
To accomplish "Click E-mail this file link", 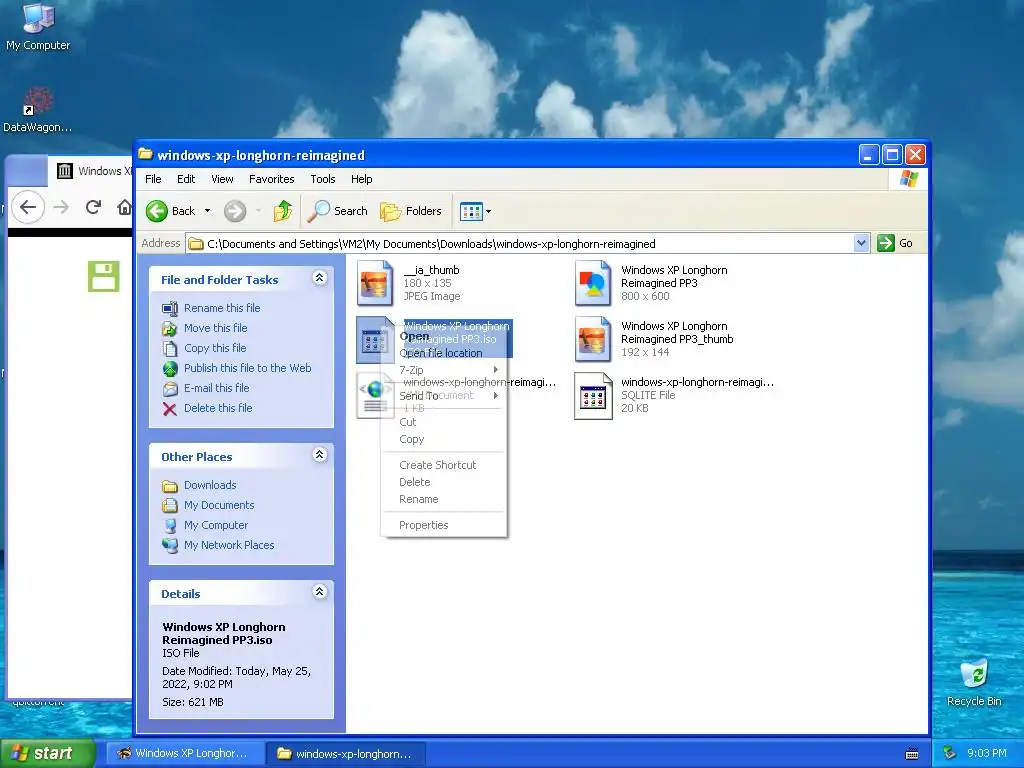I will pos(216,388).
